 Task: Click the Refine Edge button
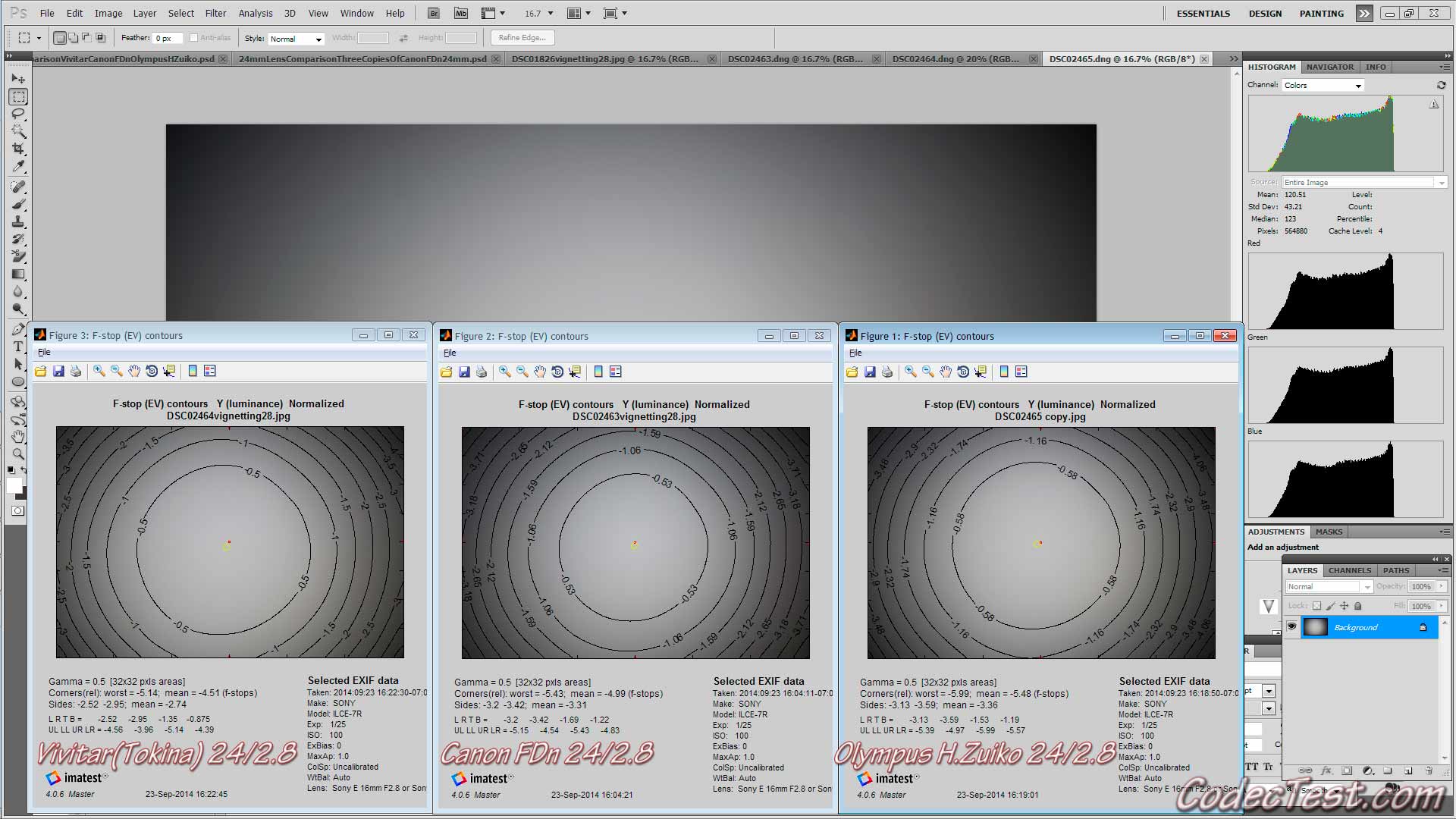[522, 38]
